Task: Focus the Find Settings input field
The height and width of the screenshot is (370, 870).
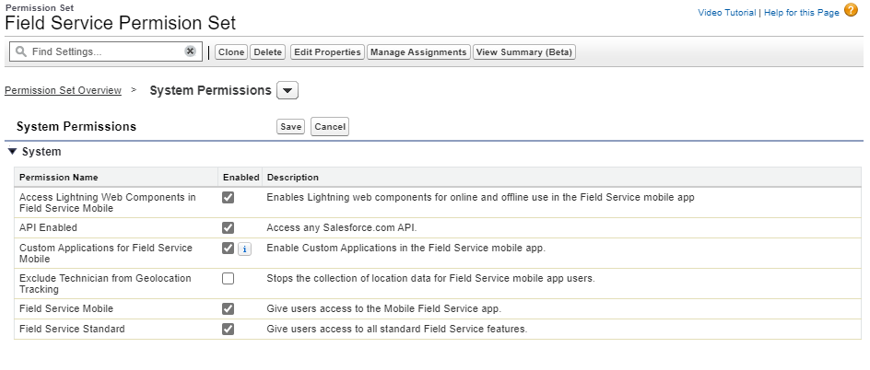Action: 105,52
